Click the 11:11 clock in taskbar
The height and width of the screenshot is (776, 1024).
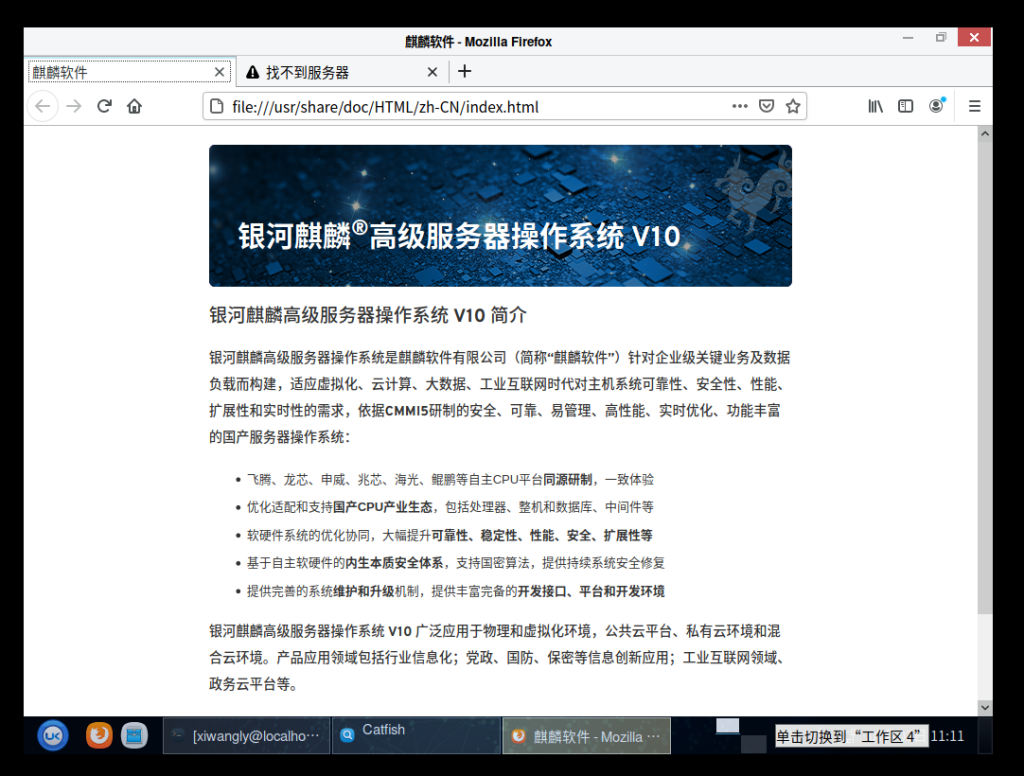click(947, 736)
